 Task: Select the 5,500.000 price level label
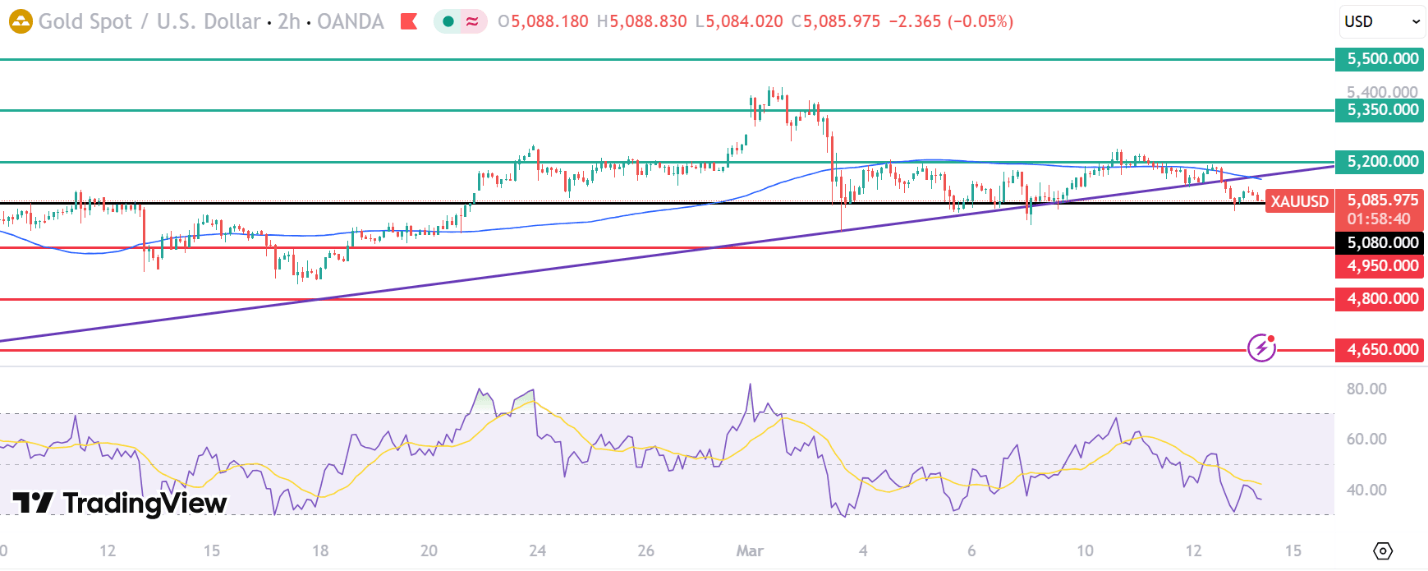click(x=1381, y=60)
